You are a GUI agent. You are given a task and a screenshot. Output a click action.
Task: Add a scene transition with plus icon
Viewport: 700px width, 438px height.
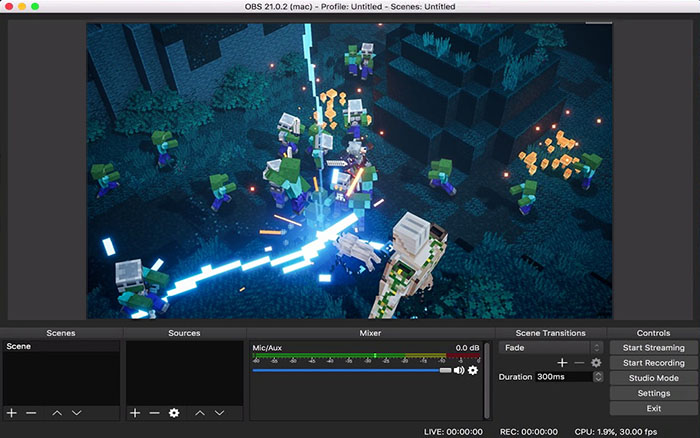point(562,363)
